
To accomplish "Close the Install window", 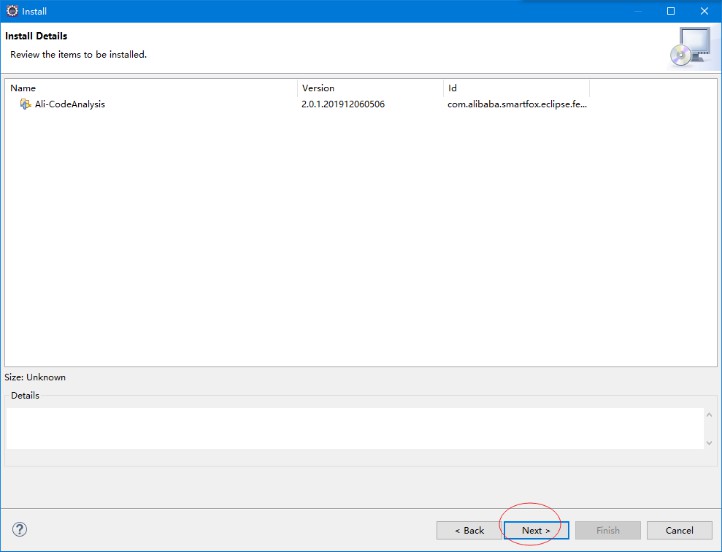I will coord(704,11).
